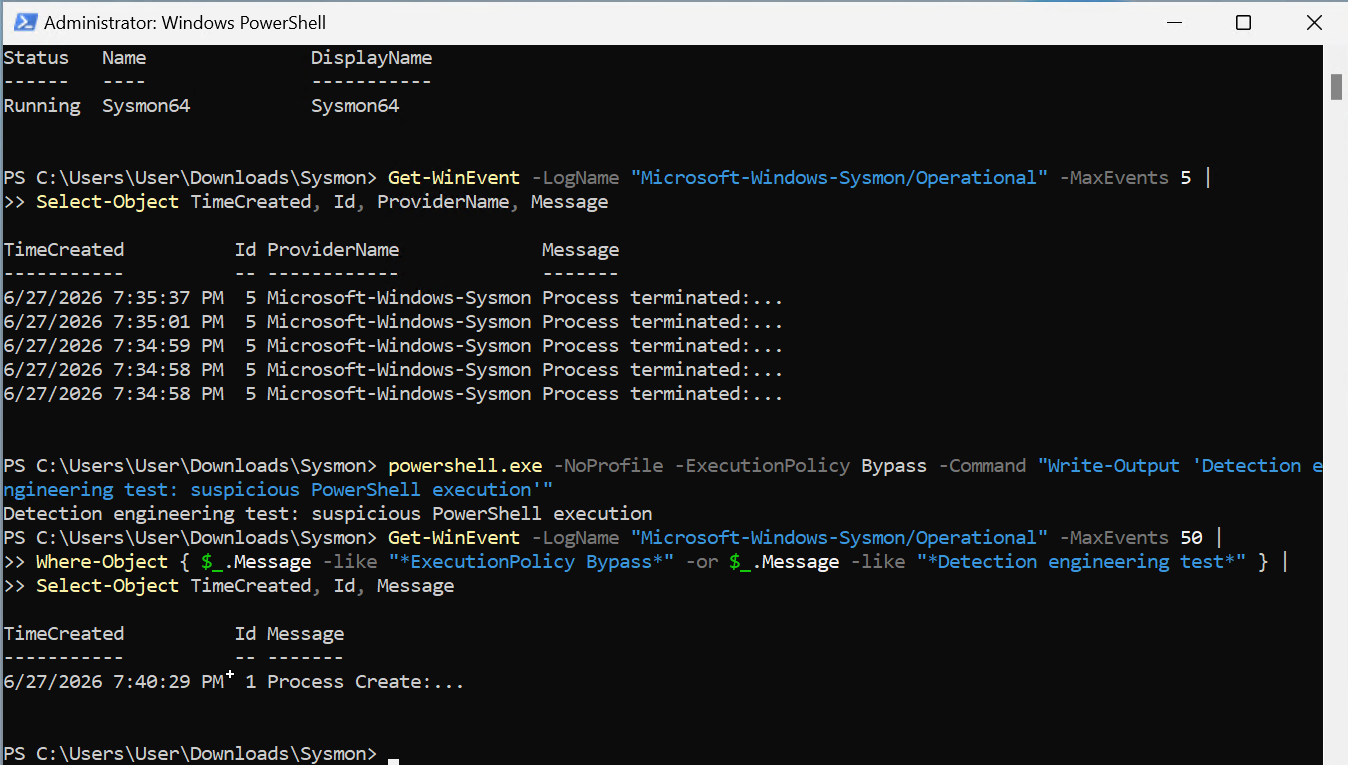Screen dimensions: 1348x765
Task: Click the "*ExecutionPolicy Bypass*" filter string
Action: [532, 562]
